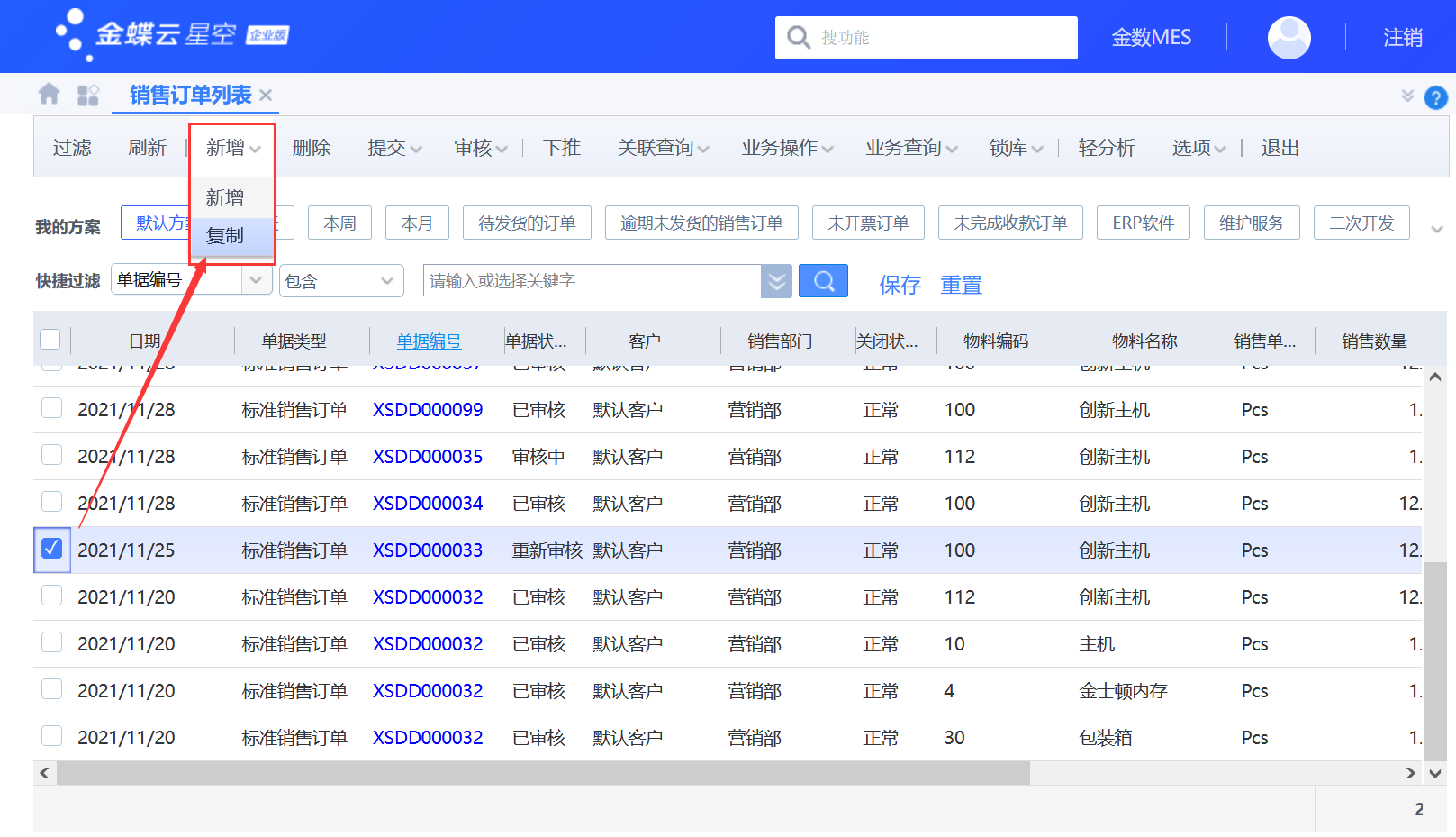This screenshot has width=1456, height=837.
Task: Click the 刷新 toolbar button
Action: (x=148, y=148)
